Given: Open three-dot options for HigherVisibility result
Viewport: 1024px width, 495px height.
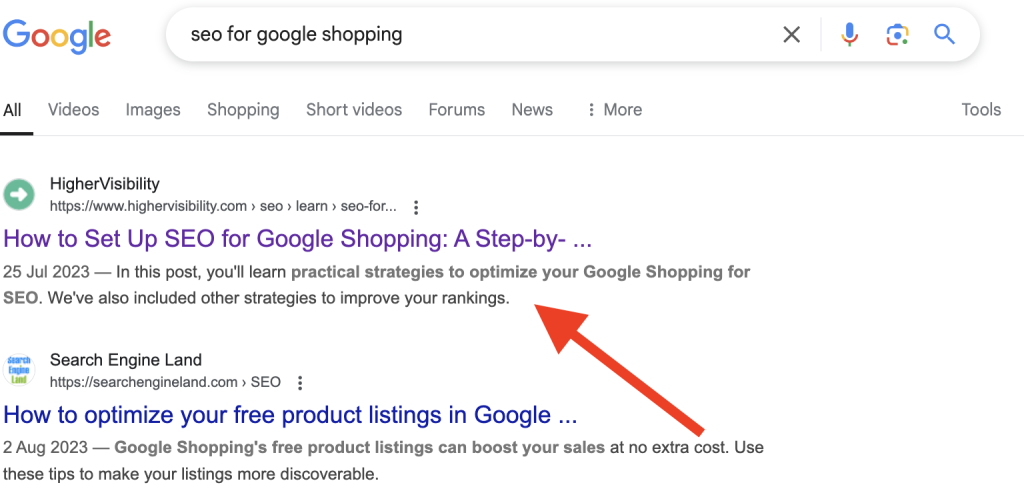Looking at the screenshot, I should point(417,207).
